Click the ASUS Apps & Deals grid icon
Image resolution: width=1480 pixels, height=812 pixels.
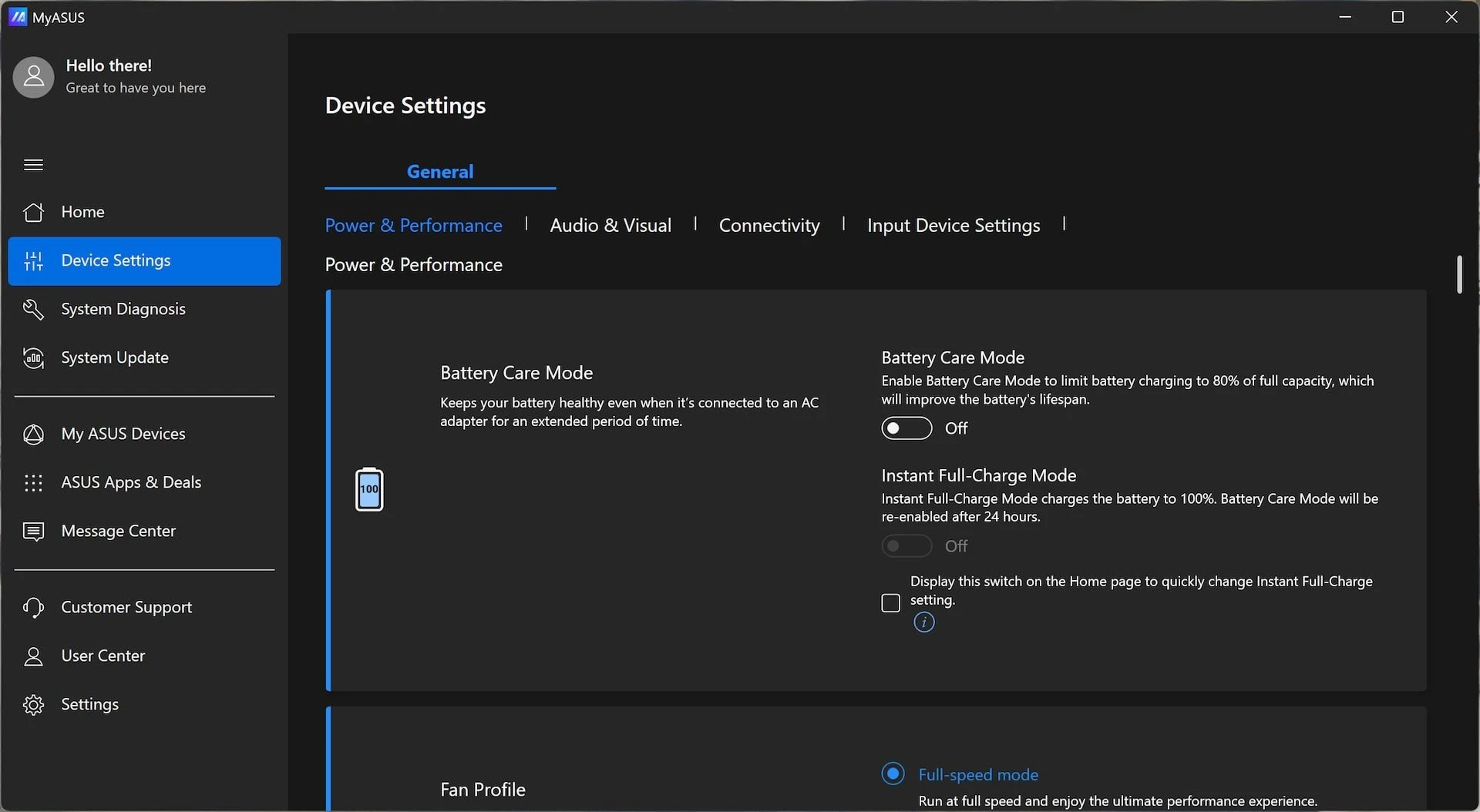tap(33, 483)
